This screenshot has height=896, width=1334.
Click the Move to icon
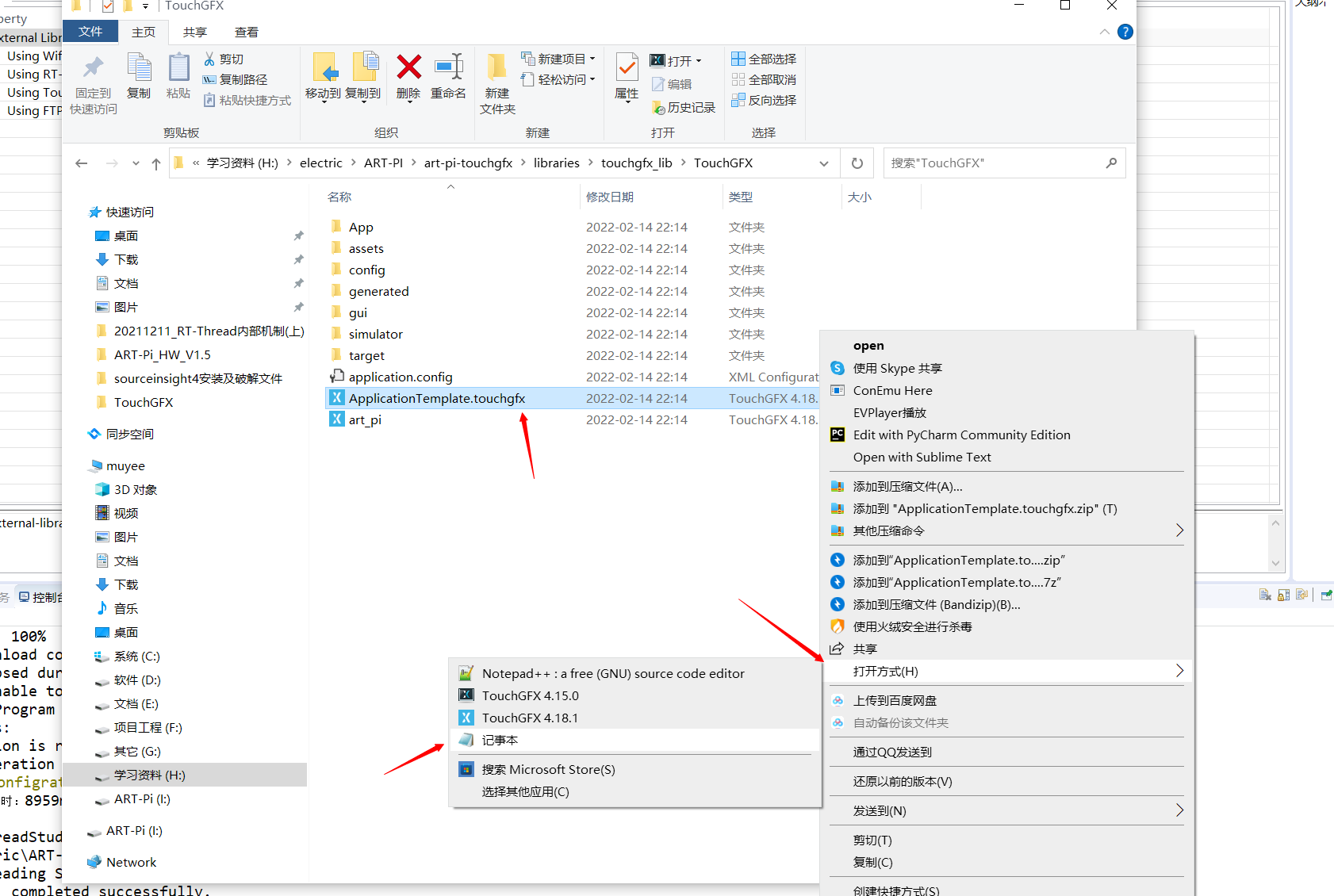(324, 68)
